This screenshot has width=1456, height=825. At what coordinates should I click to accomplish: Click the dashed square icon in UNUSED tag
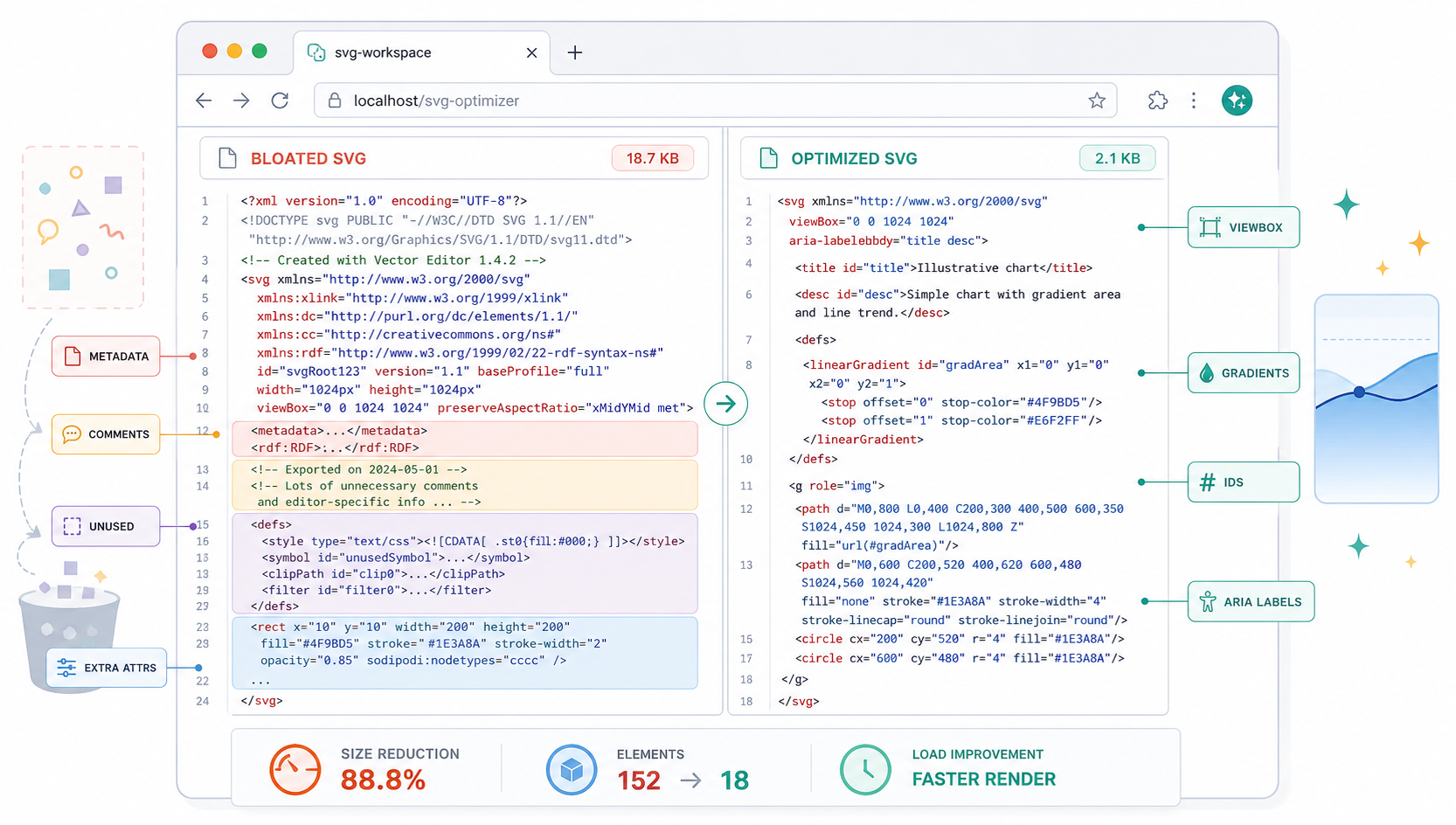pos(72,526)
